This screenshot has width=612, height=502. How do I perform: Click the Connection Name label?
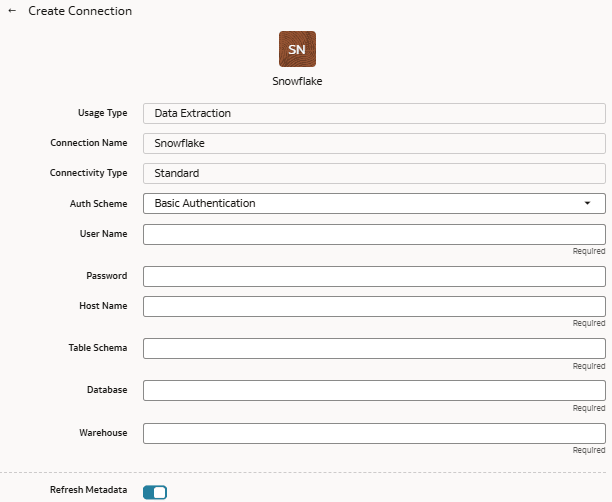click(89, 143)
